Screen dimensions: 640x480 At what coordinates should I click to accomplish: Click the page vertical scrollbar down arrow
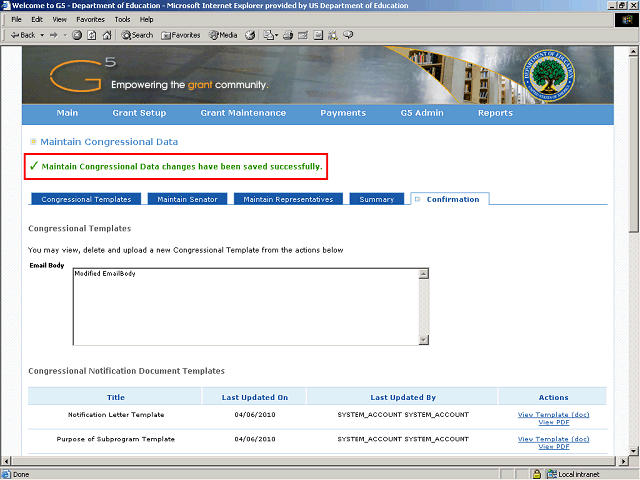click(633, 451)
